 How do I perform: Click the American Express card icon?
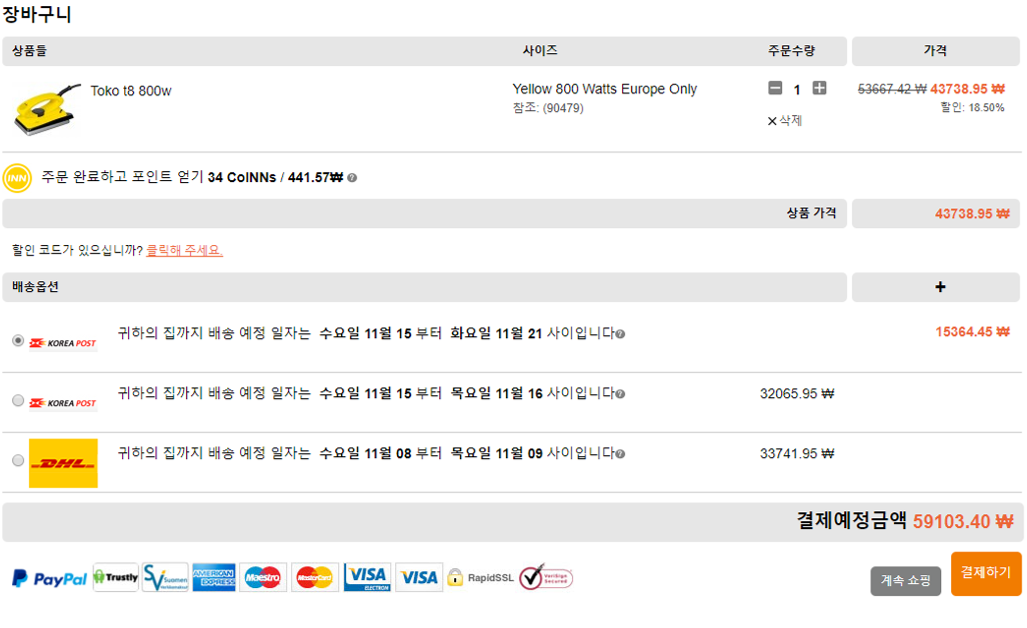214,578
